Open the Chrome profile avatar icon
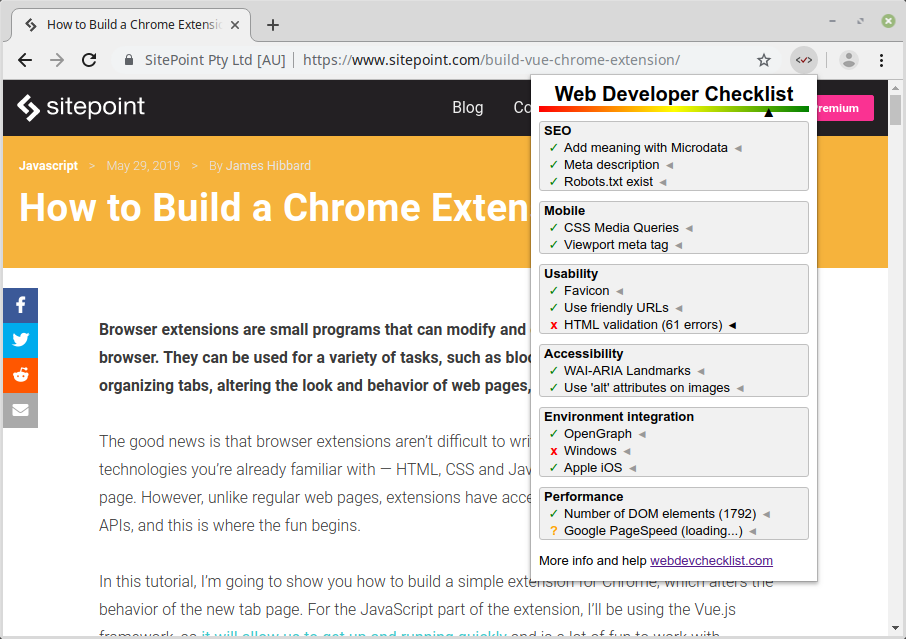This screenshot has height=639, width=906. 849,60
